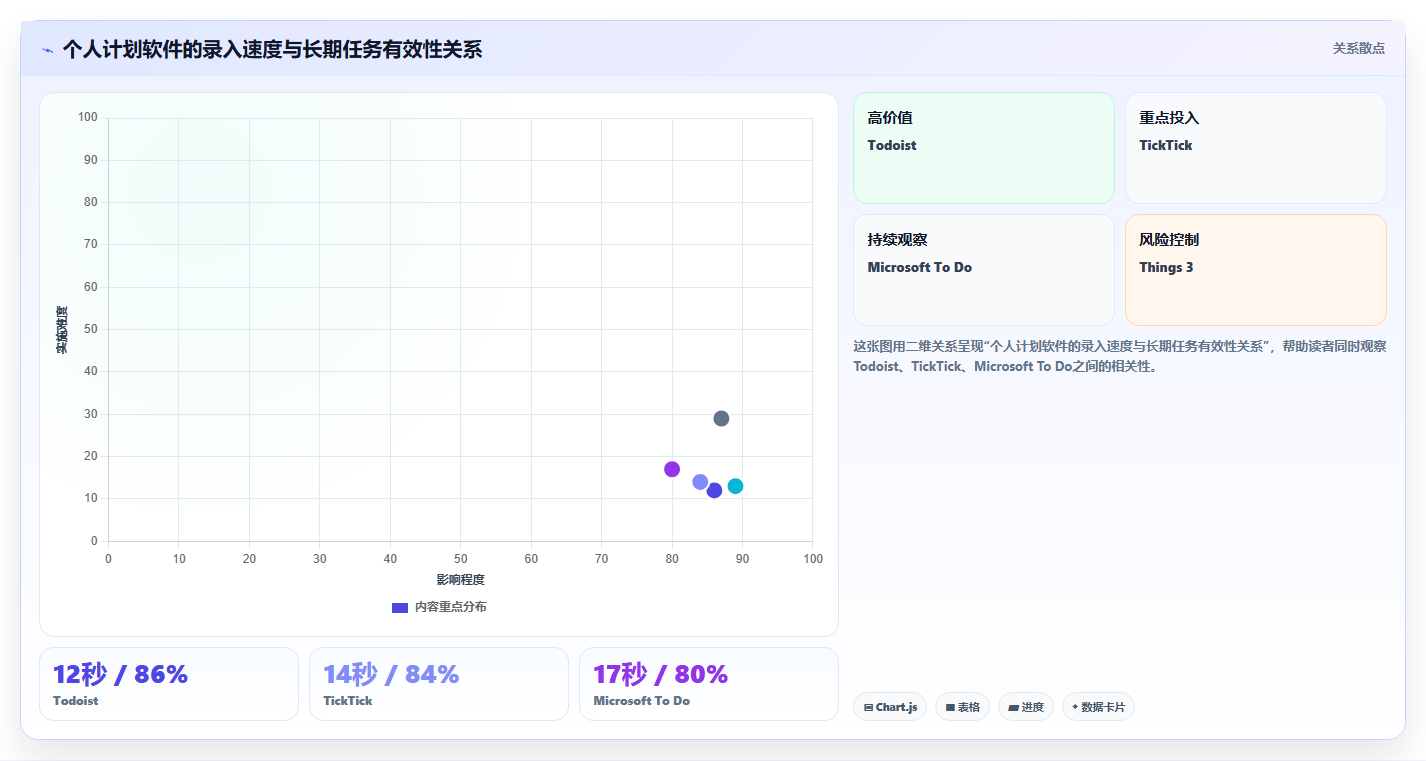Select the 17秒 / 80% Microsoft To Do card
The width and height of the screenshot is (1426, 761).
(709, 684)
